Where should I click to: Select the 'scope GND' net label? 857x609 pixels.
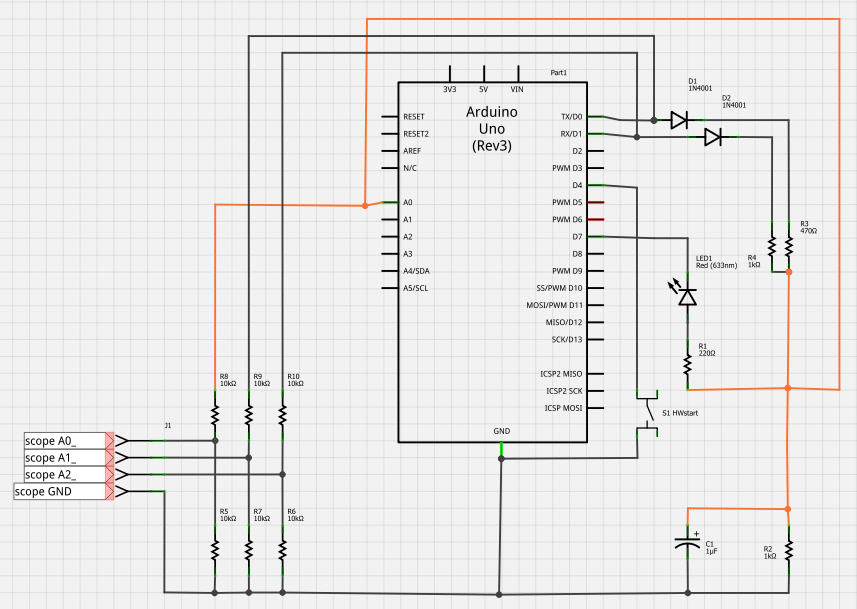(x=59, y=491)
